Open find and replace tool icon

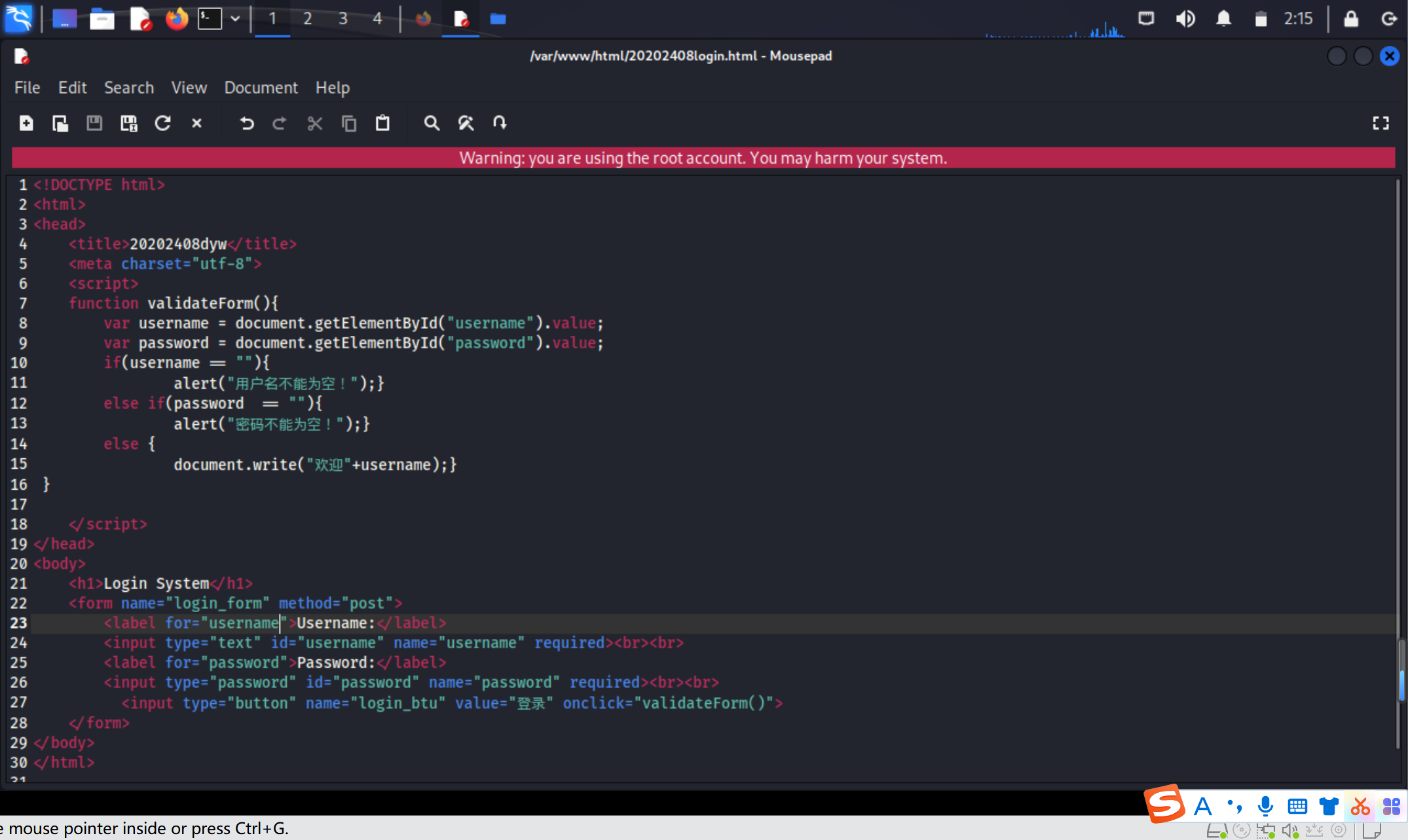pos(466,123)
